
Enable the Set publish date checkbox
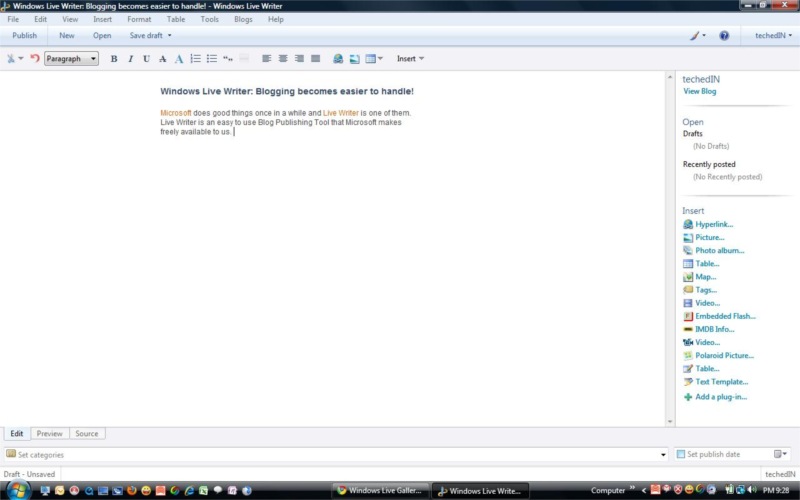[681, 454]
